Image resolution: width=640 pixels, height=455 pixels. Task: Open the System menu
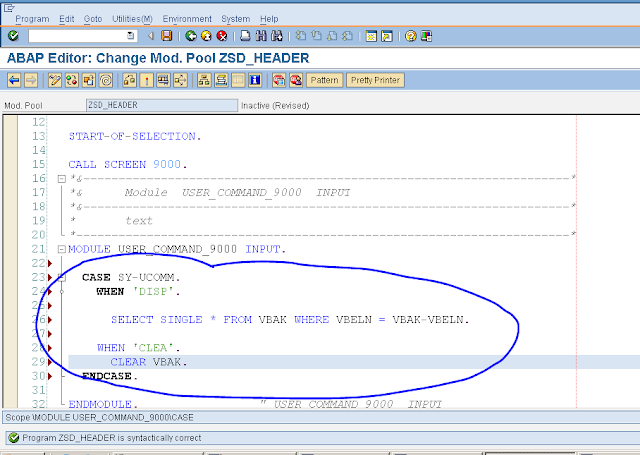point(236,19)
